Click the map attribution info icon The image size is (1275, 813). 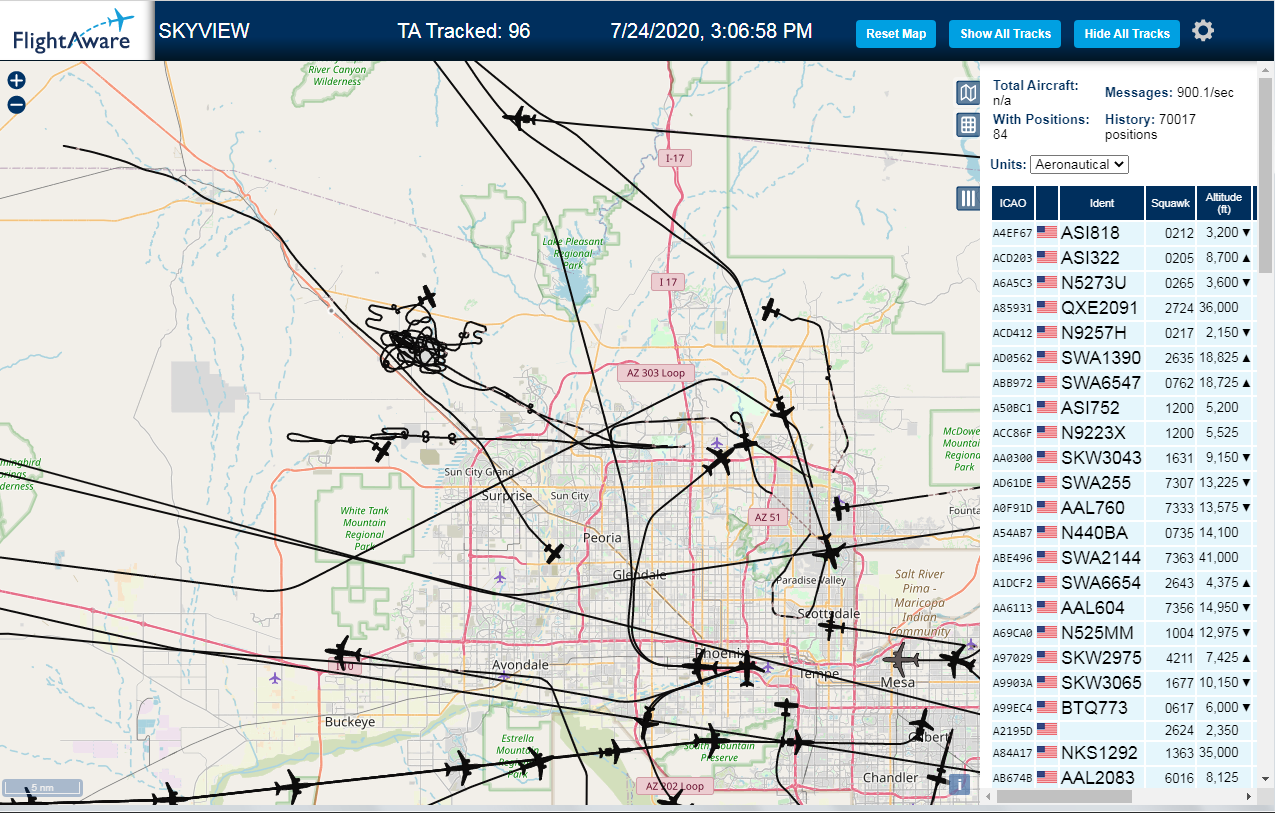(x=960, y=784)
